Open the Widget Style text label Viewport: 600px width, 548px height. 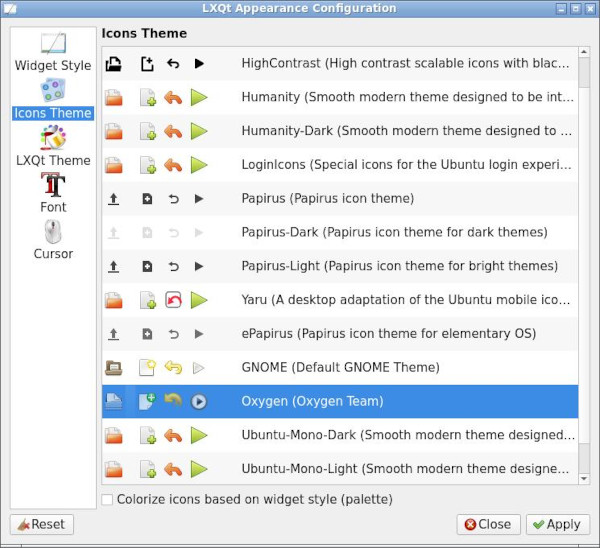(x=53, y=65)
